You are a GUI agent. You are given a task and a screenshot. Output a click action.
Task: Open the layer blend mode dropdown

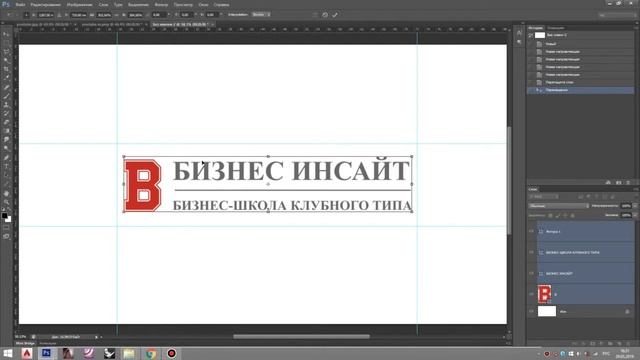coord(558,206)
